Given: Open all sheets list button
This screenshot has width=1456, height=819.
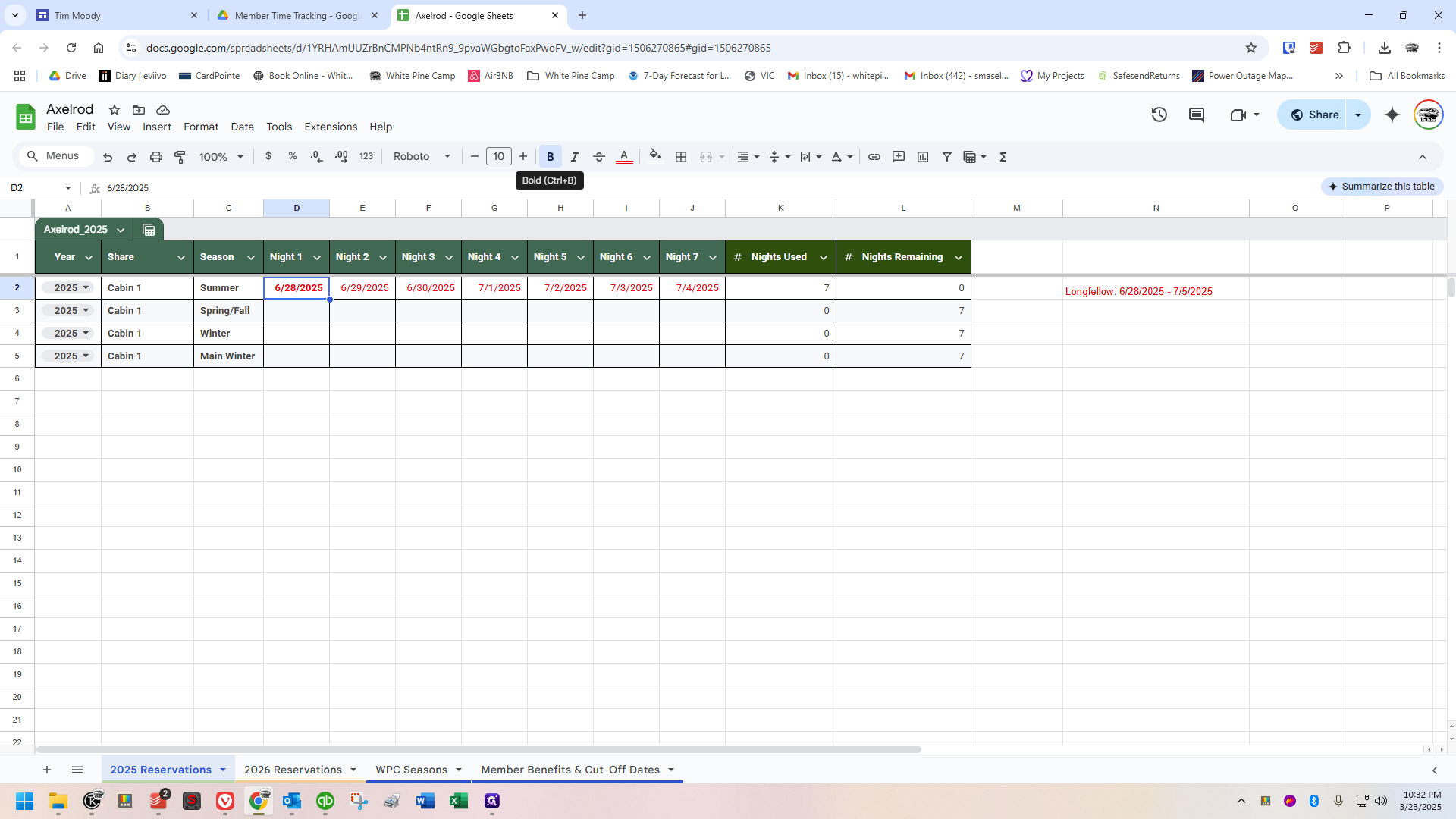Looking at the screenshot, I should 77,770.
